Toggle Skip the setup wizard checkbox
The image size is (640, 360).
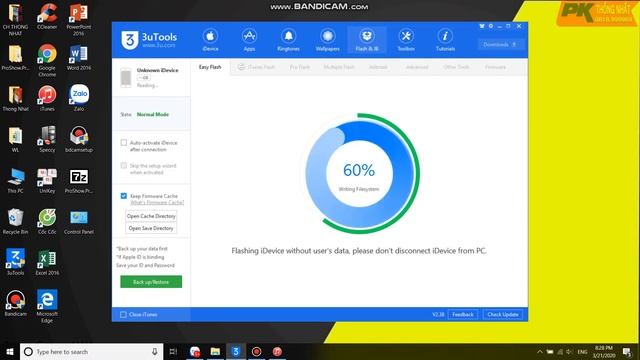124,165
